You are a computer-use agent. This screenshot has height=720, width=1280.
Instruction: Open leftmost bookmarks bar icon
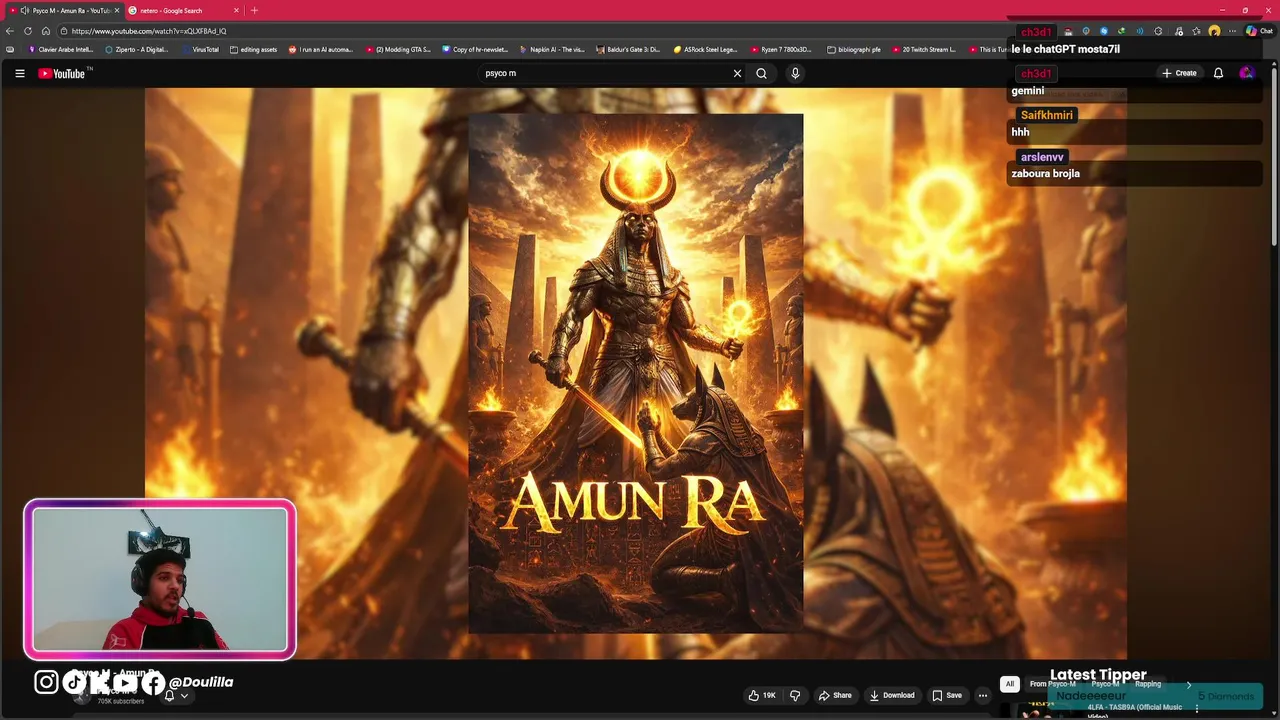[x=10, y=49]
